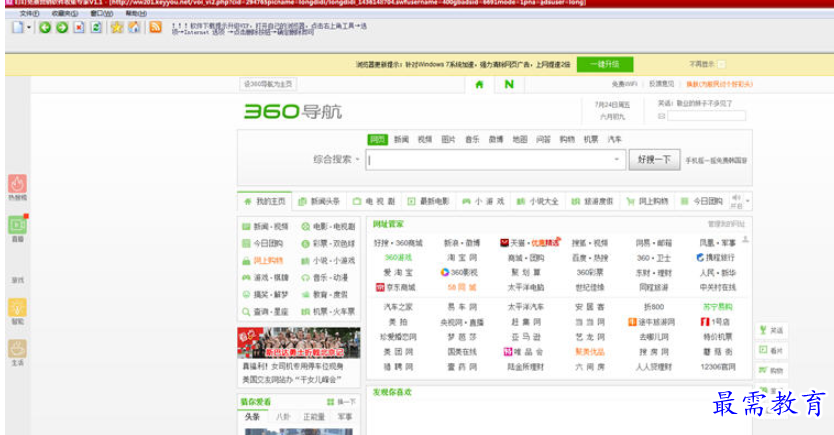
Task: Click the 京东商城 site link
Action: (x=396, y=288)
